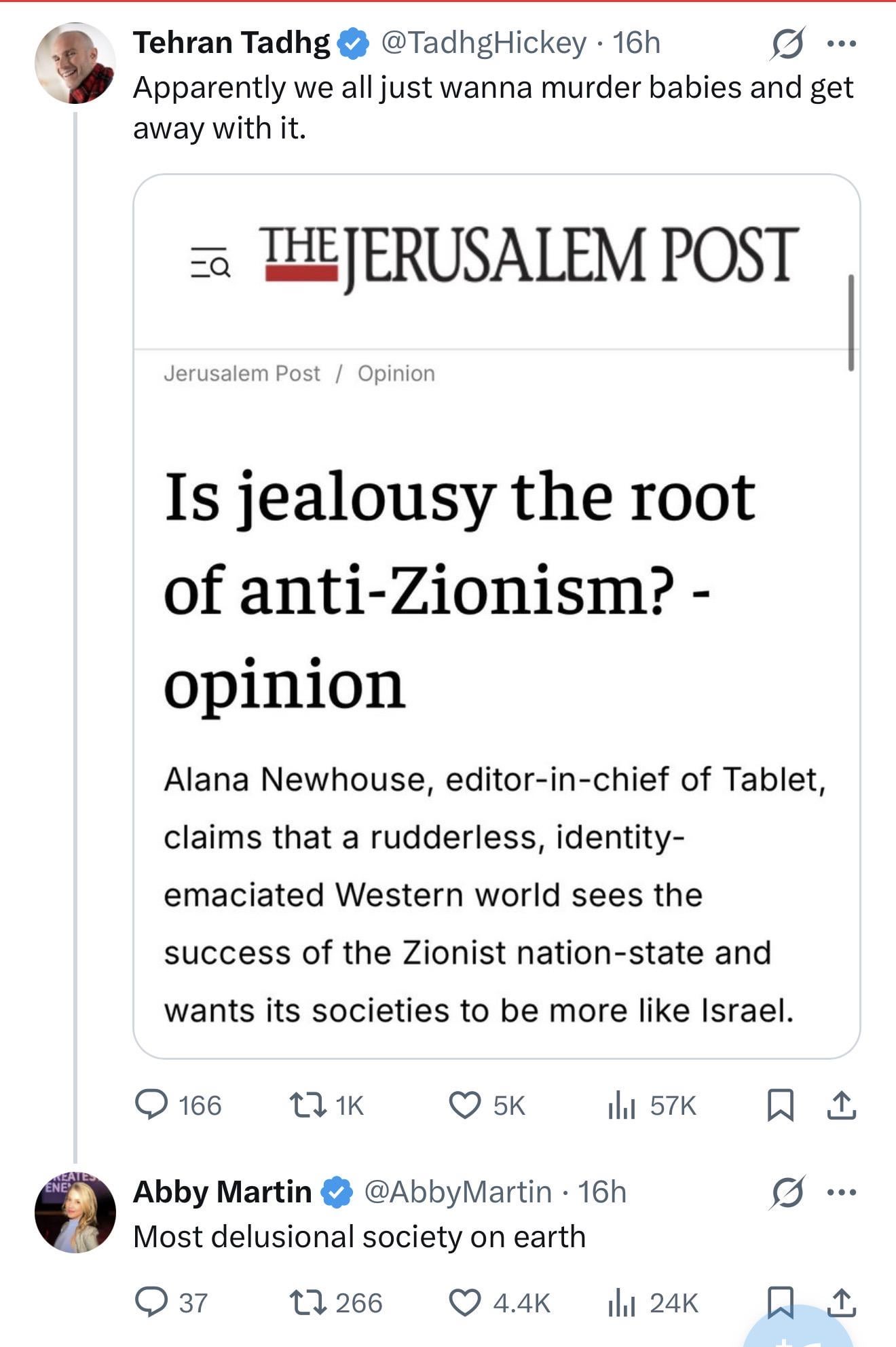896x1347 pixels.
Task: Bookmark Tehran Tadhg's tweet
Action: 780,1105
